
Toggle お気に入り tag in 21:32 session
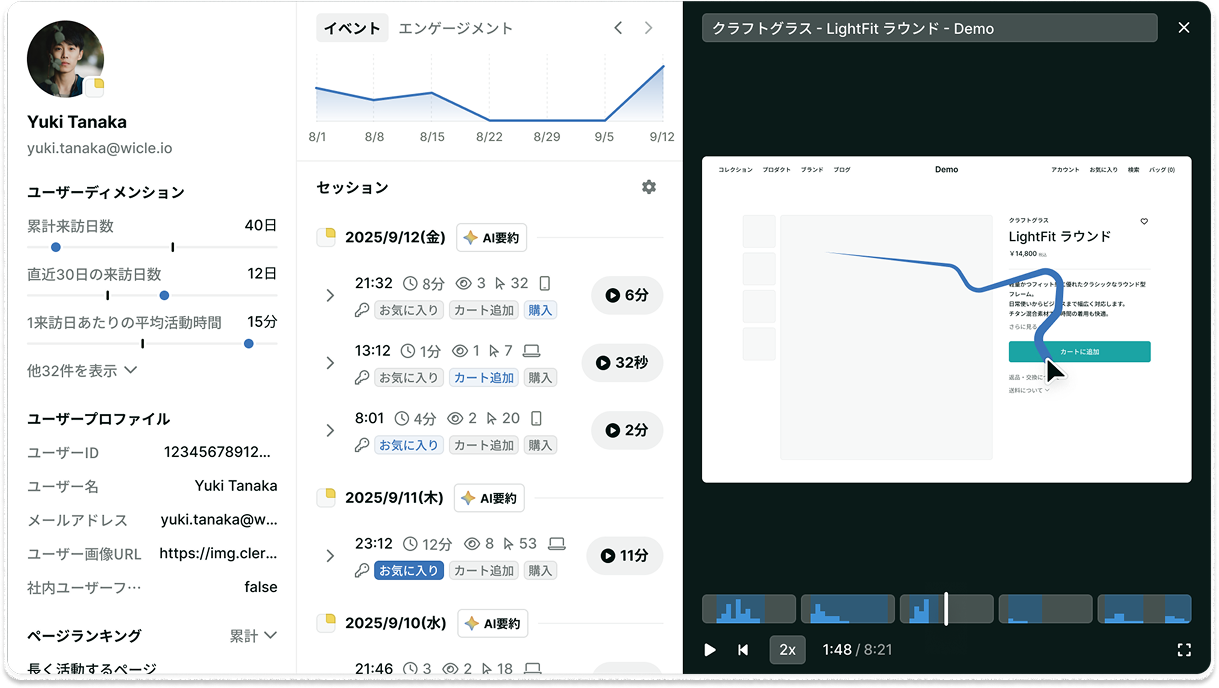pyautogui.click(x=408, y=310)
